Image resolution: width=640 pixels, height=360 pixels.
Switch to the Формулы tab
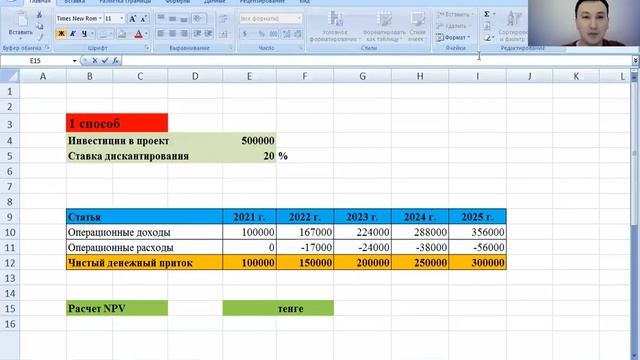coord(178,2)
